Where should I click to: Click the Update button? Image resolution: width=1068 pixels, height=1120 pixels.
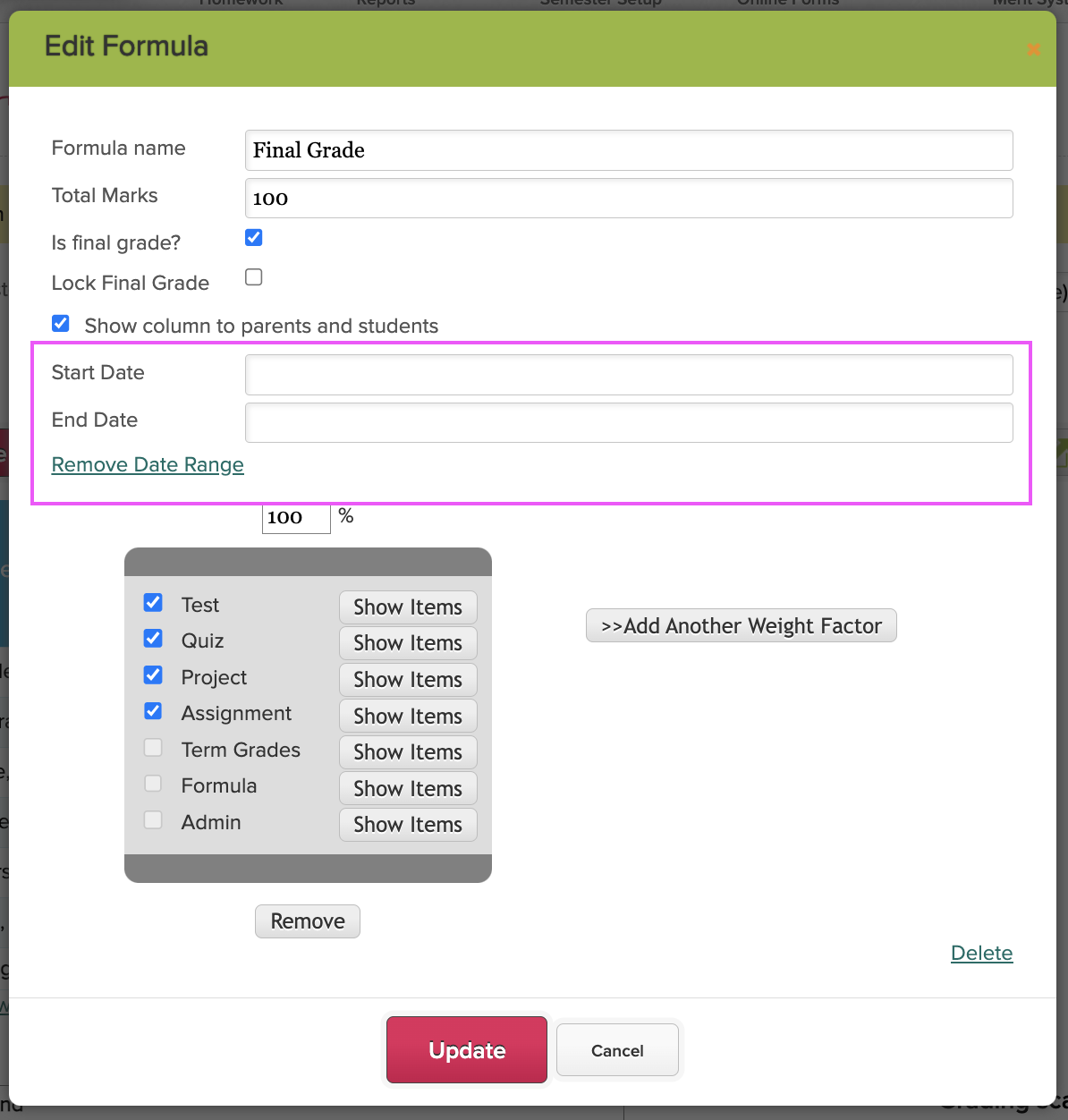(x=467, y=1050)
